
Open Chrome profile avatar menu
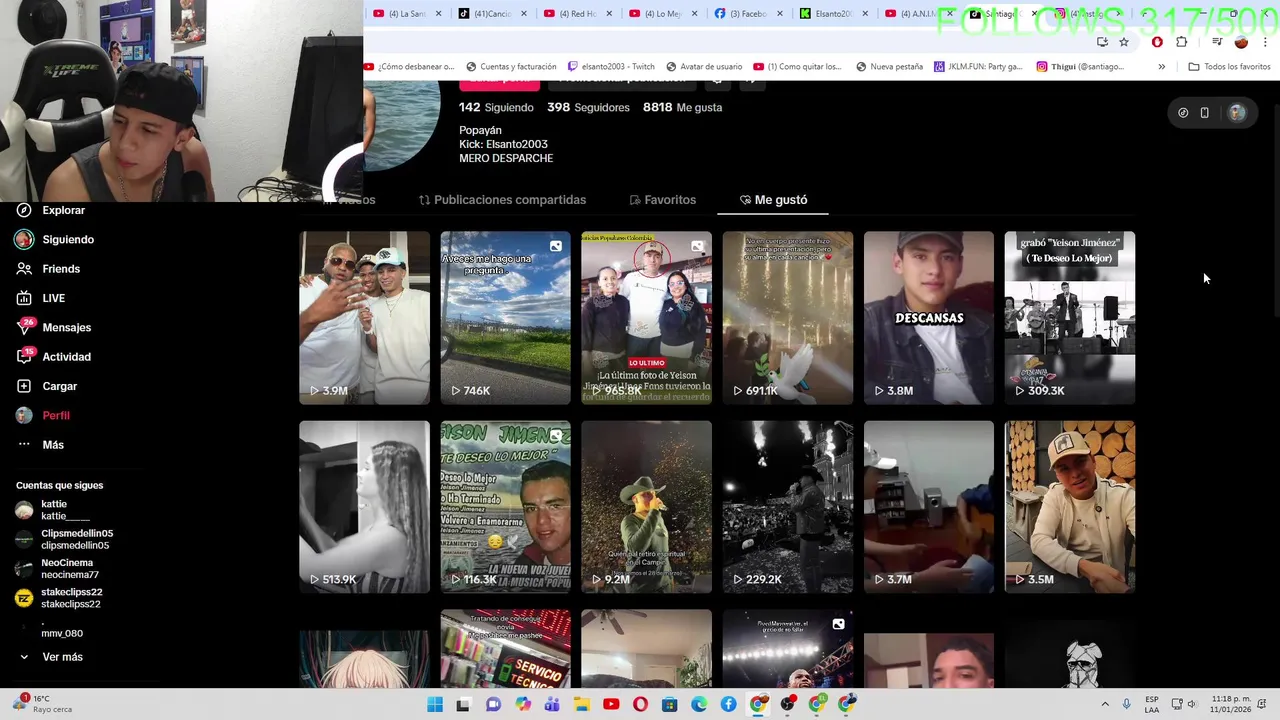click(x=1241, y=42)
